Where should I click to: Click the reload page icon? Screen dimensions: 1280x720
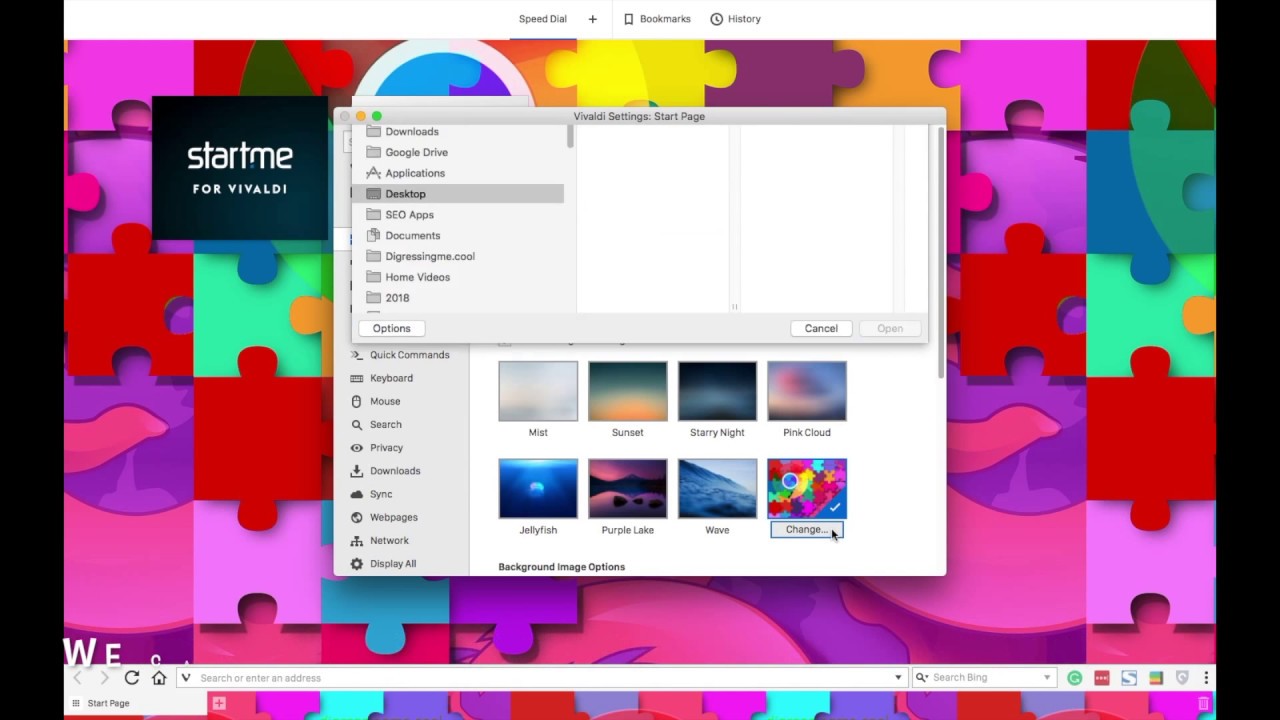[x=132, y=677]
